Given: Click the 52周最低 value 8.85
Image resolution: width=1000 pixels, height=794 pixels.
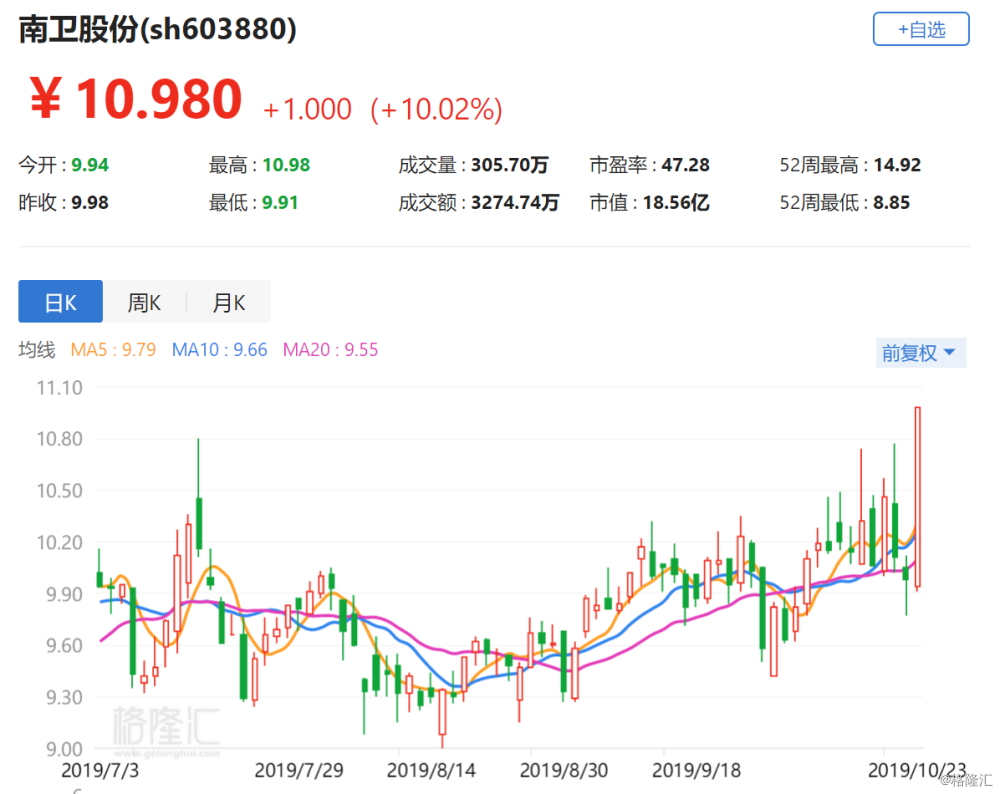Looking at the screenshot, I should coord(892,203).
